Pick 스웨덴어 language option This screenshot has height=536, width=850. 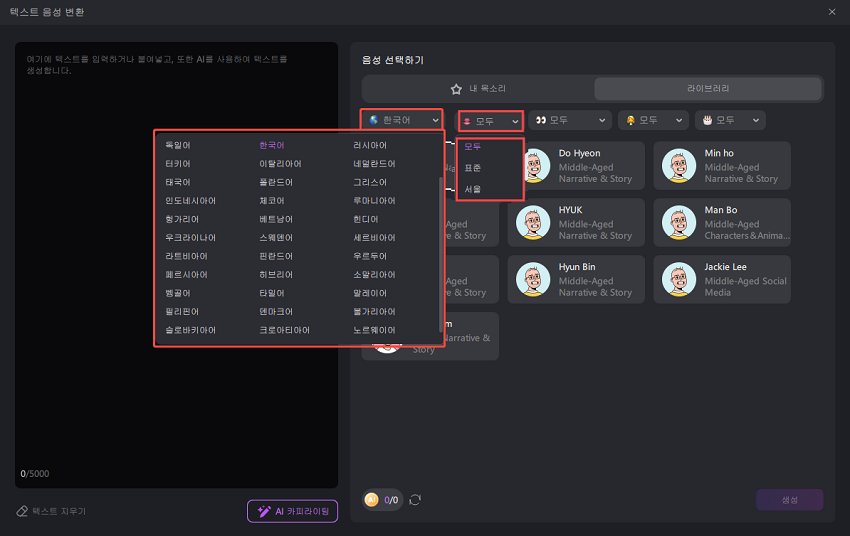[x=276, y=237]
